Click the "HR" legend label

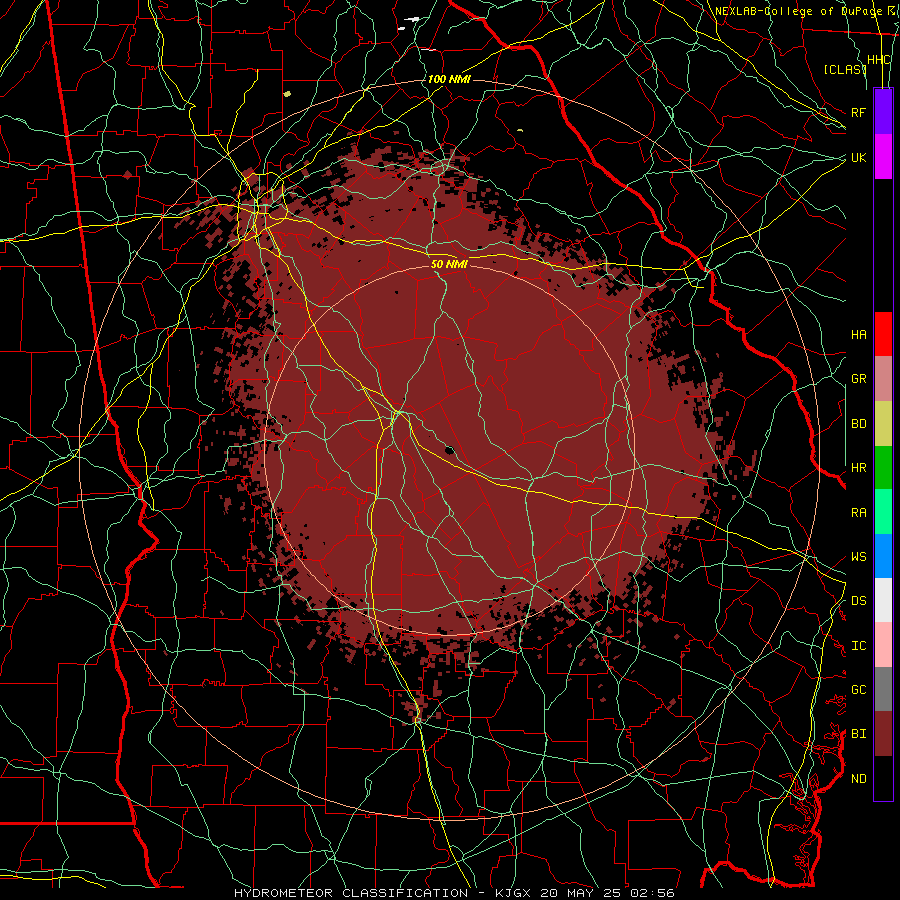[x=858, y=468]
